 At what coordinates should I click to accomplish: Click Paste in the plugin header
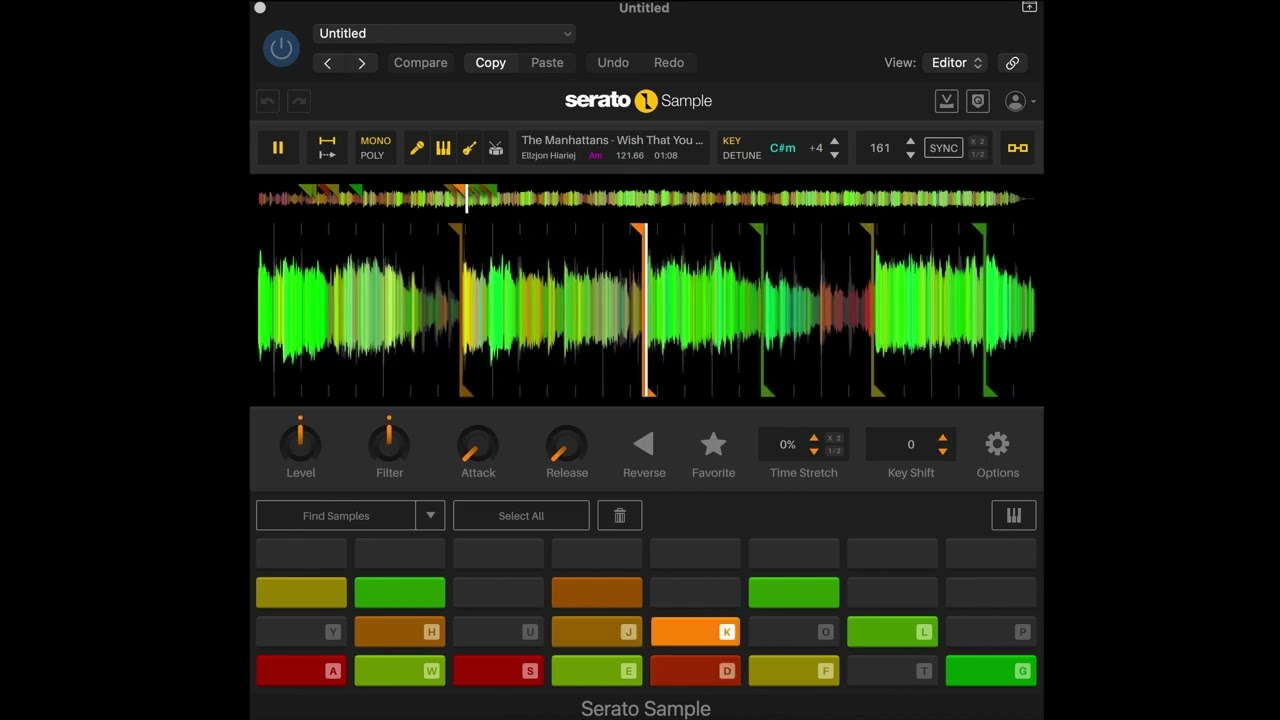click(547, 62)
